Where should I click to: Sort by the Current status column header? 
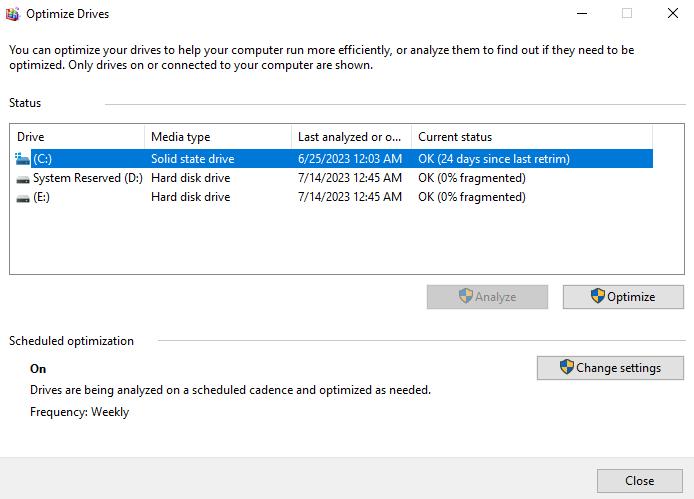[530, 137]
